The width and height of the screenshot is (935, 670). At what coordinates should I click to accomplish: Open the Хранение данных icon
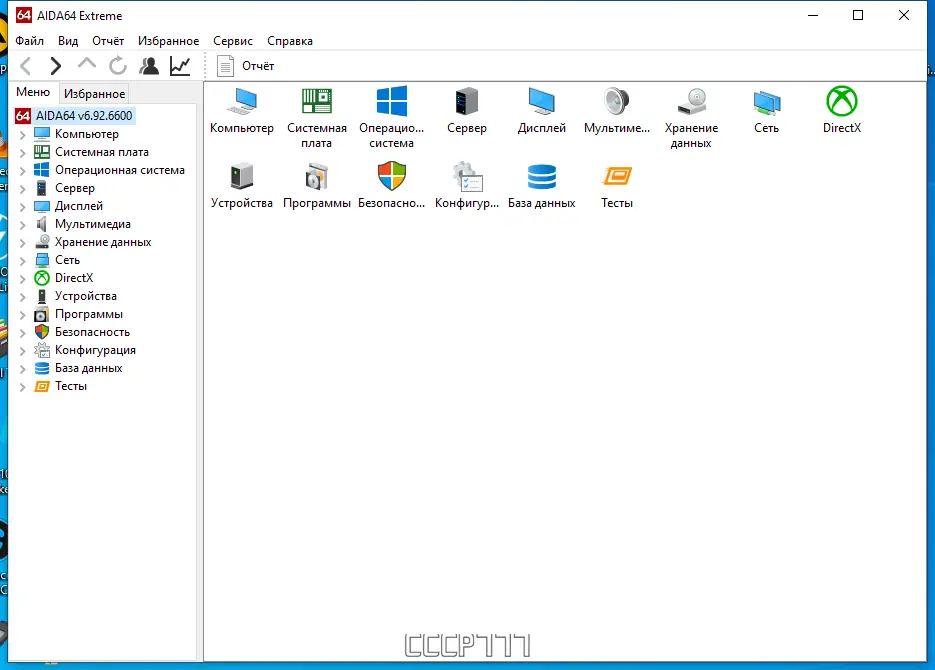coord(691,105)
